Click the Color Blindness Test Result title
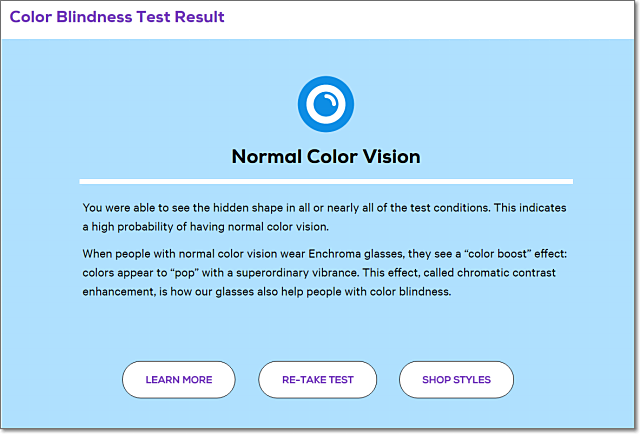This screenshot has width=640, height=434. (x=117, y=17)
